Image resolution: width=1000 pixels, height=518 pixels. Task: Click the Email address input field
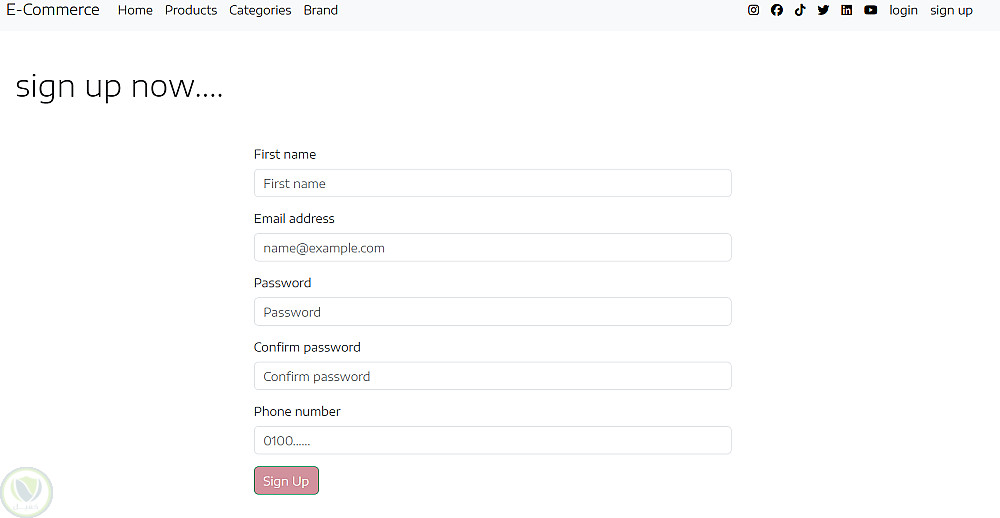pos(492,248)
